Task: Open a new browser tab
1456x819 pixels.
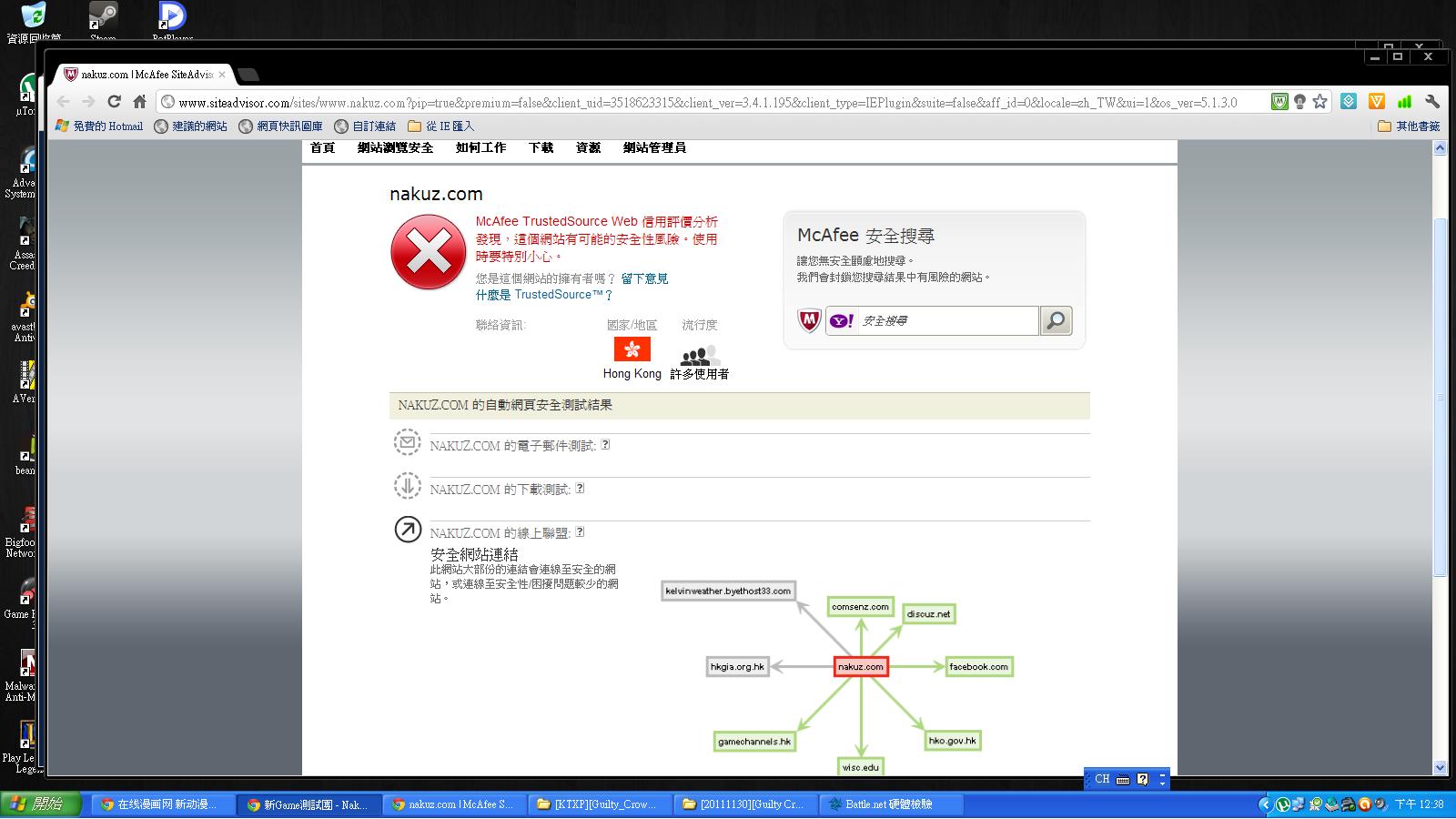Action: [248, 75]
